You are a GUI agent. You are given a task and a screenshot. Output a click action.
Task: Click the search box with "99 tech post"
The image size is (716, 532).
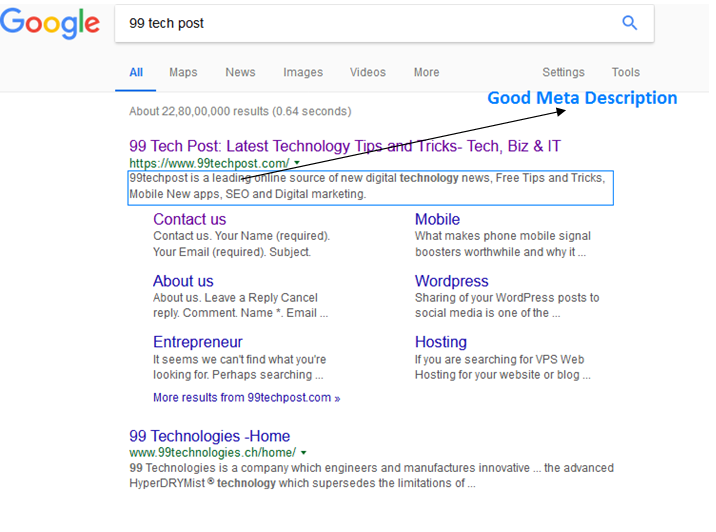pos(360,23)
